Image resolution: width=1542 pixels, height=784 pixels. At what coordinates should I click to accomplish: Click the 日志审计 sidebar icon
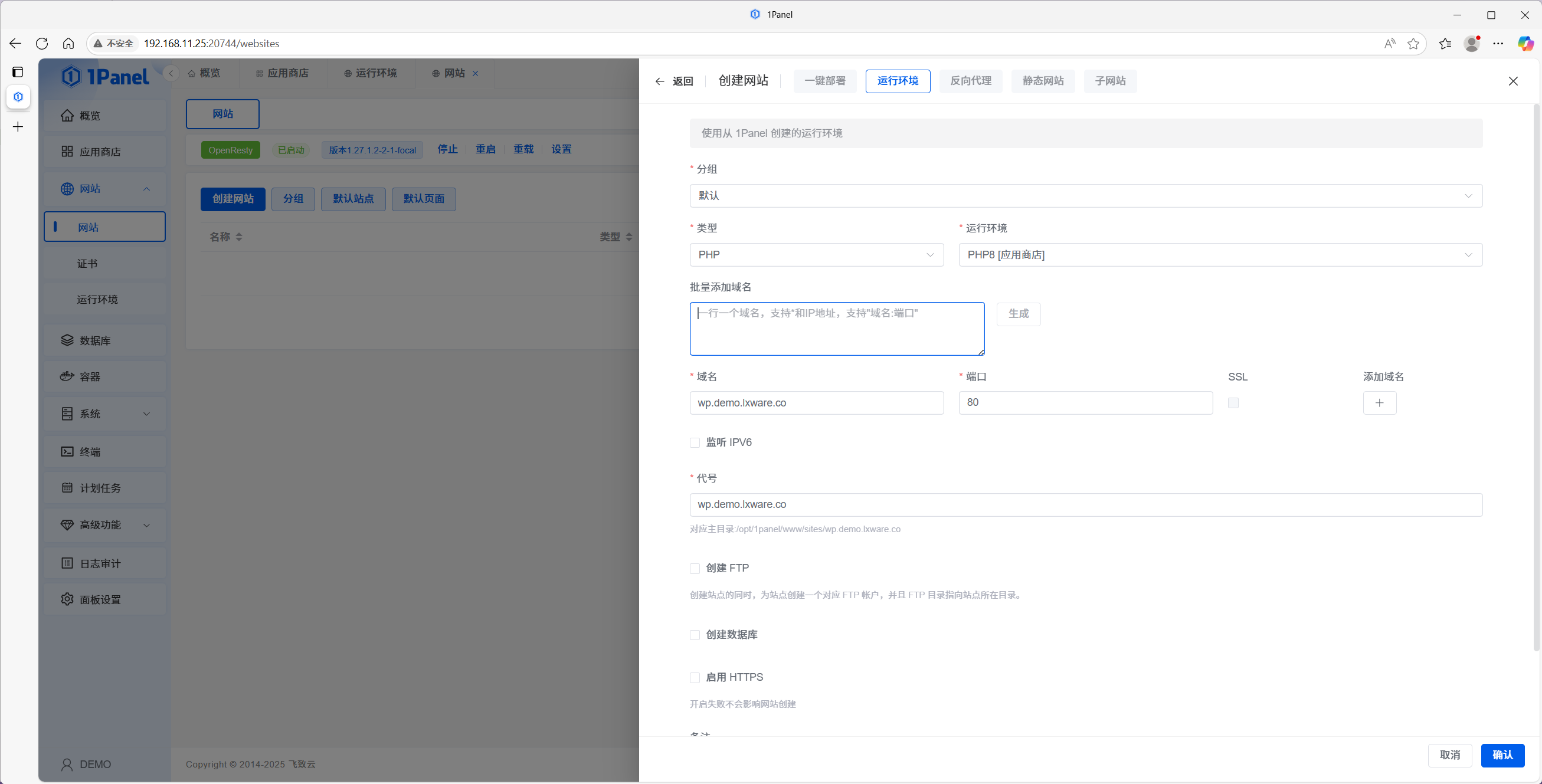pos(67,563)
